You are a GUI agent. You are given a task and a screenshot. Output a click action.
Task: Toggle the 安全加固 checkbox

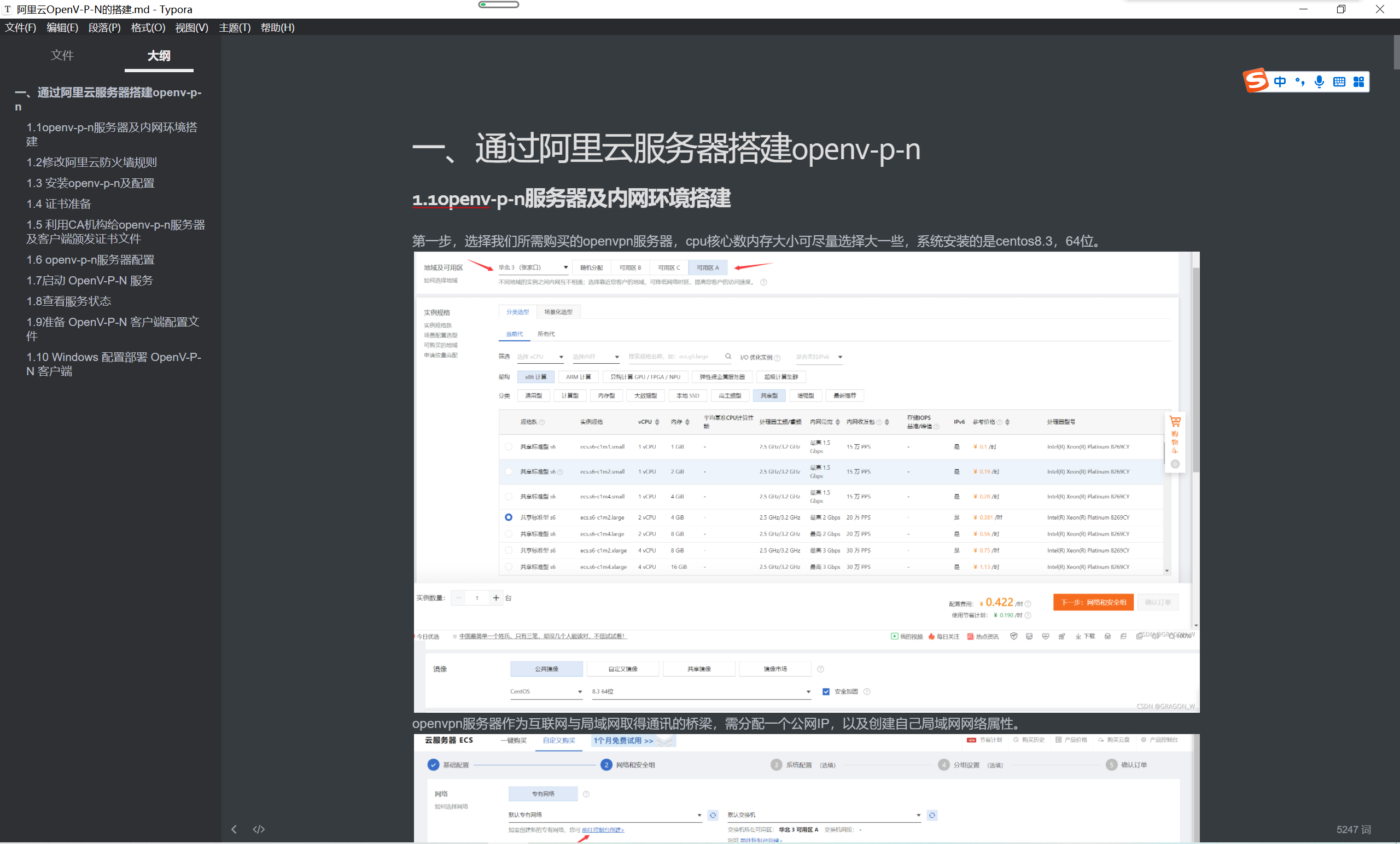click(826, 692)
